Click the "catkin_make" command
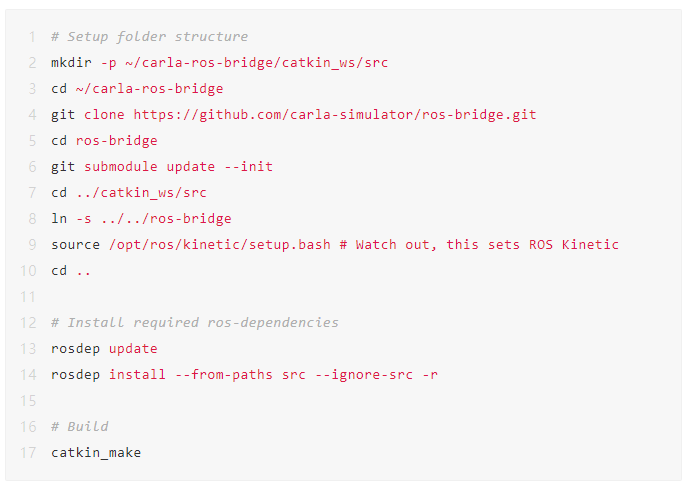 click(96, 452)
